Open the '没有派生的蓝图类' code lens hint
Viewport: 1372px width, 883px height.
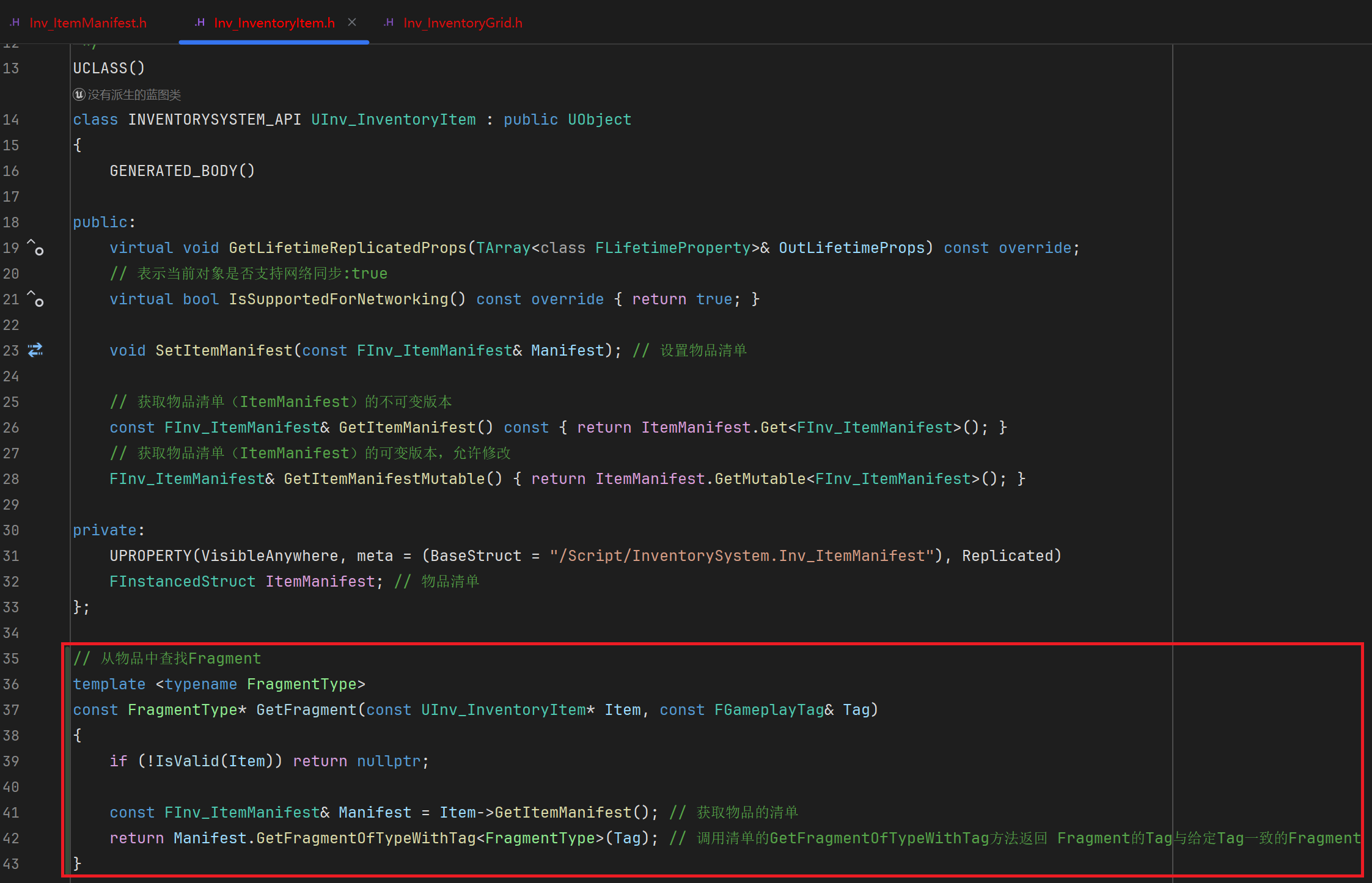[x=134, y=95]
